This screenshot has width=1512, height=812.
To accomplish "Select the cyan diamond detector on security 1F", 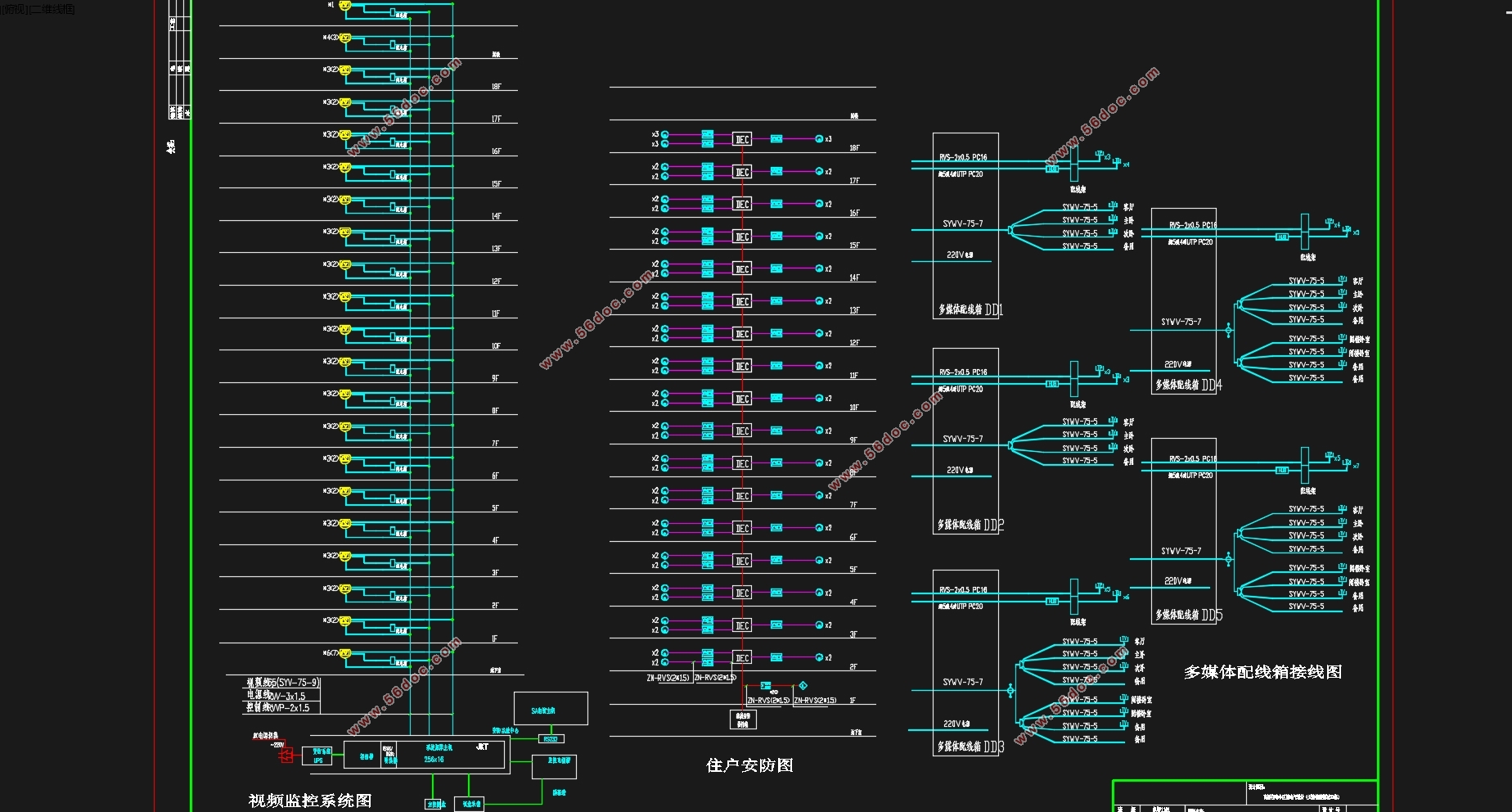I will (803, 686).
